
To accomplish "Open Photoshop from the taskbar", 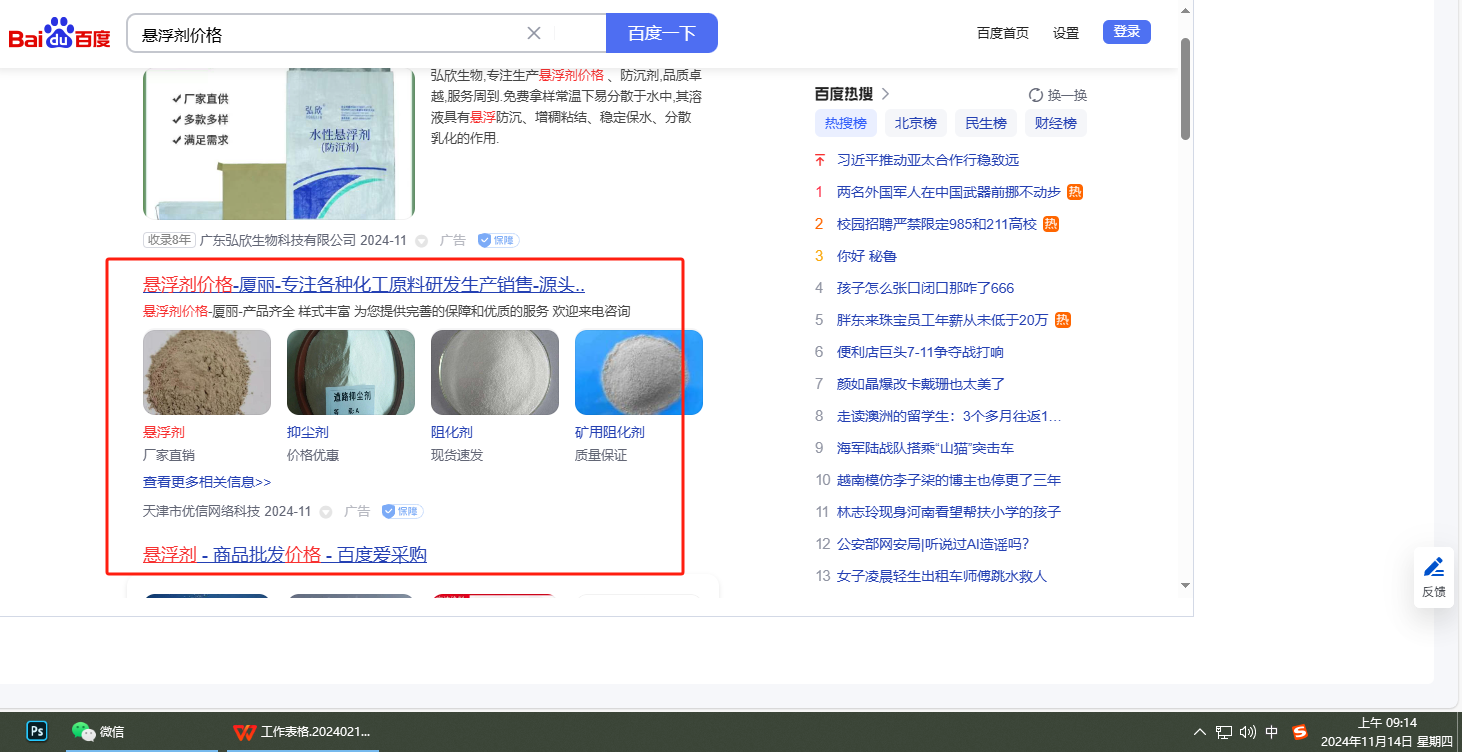I will tap(37, 731).
